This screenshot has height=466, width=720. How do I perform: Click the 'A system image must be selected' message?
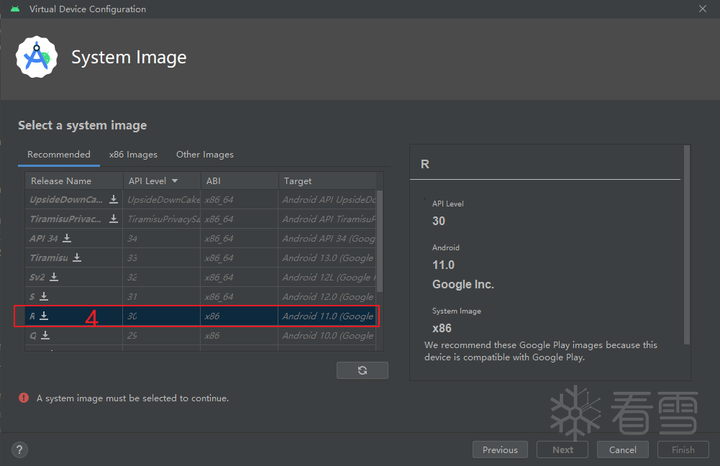[133, 398]
